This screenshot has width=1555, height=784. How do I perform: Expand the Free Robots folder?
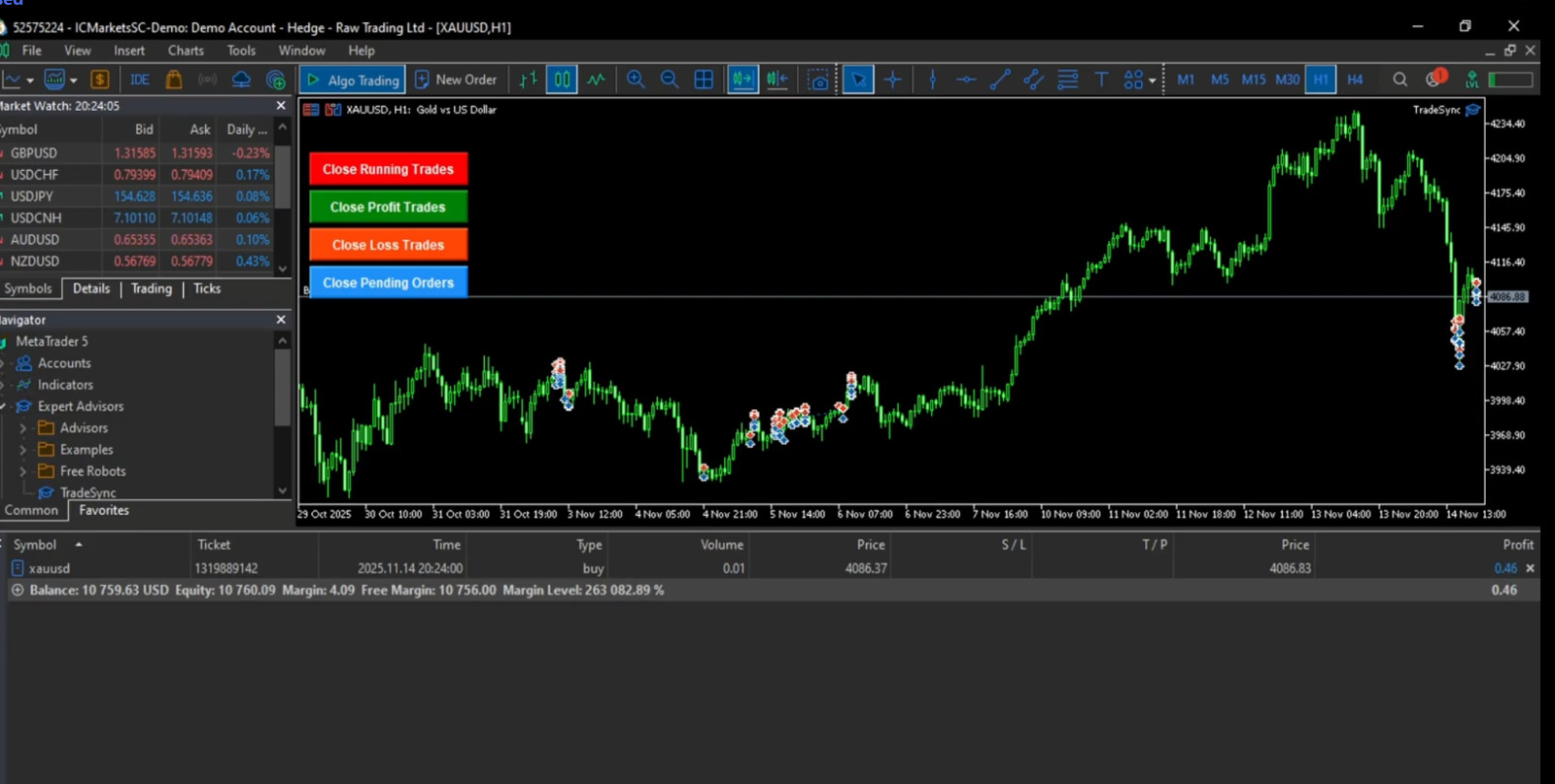coord(22,471)
